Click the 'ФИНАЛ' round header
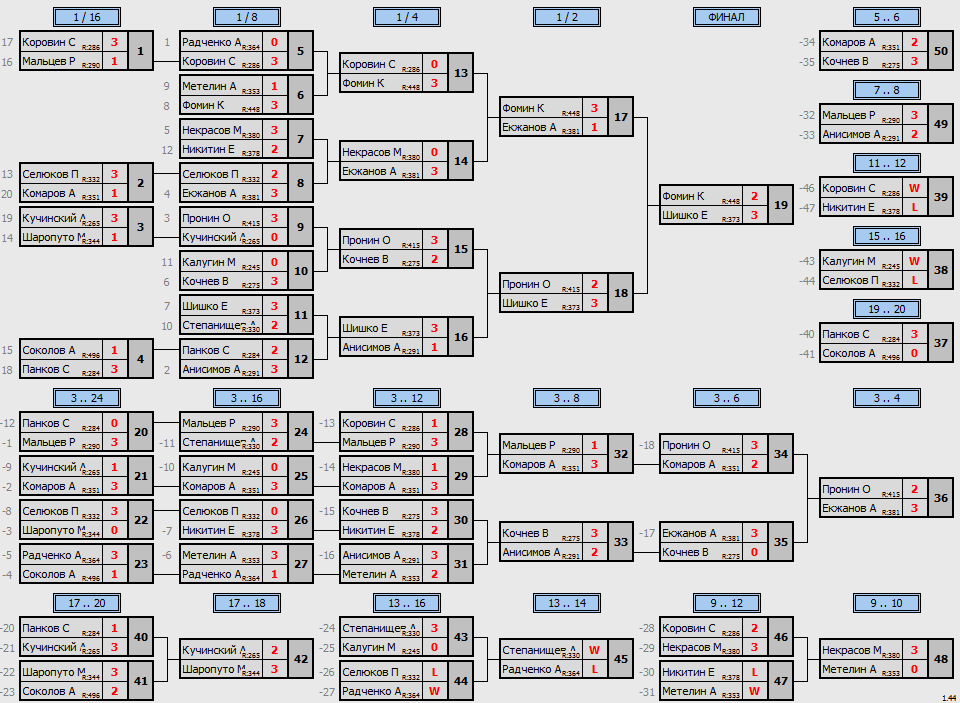This screenshot has height=703, width=960. (727, 17)
